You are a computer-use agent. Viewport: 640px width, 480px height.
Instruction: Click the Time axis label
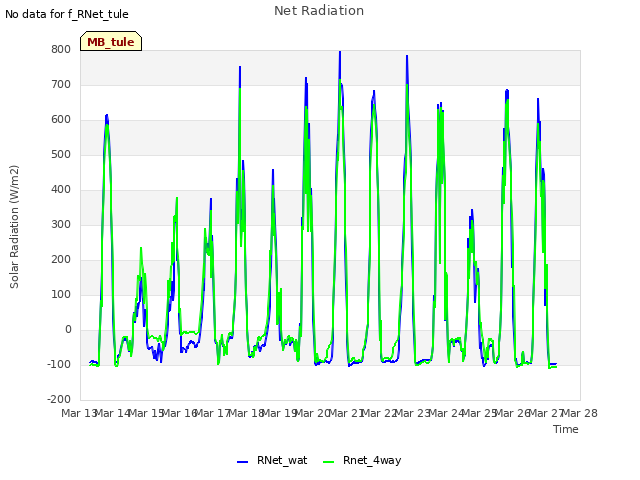[566, 429]
